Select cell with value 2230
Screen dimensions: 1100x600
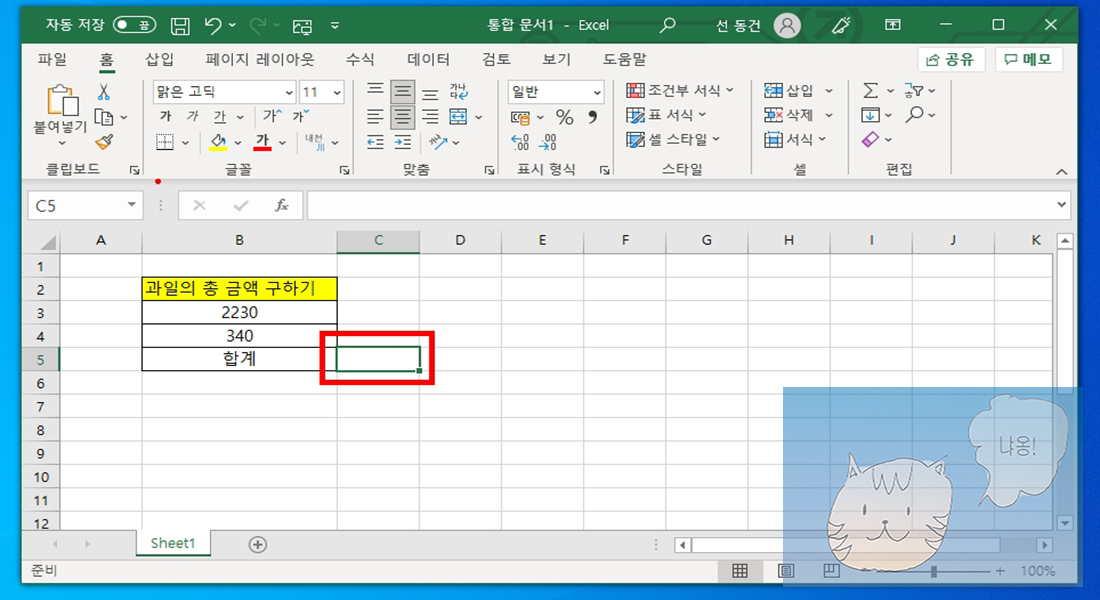click(x=239, y=312)
